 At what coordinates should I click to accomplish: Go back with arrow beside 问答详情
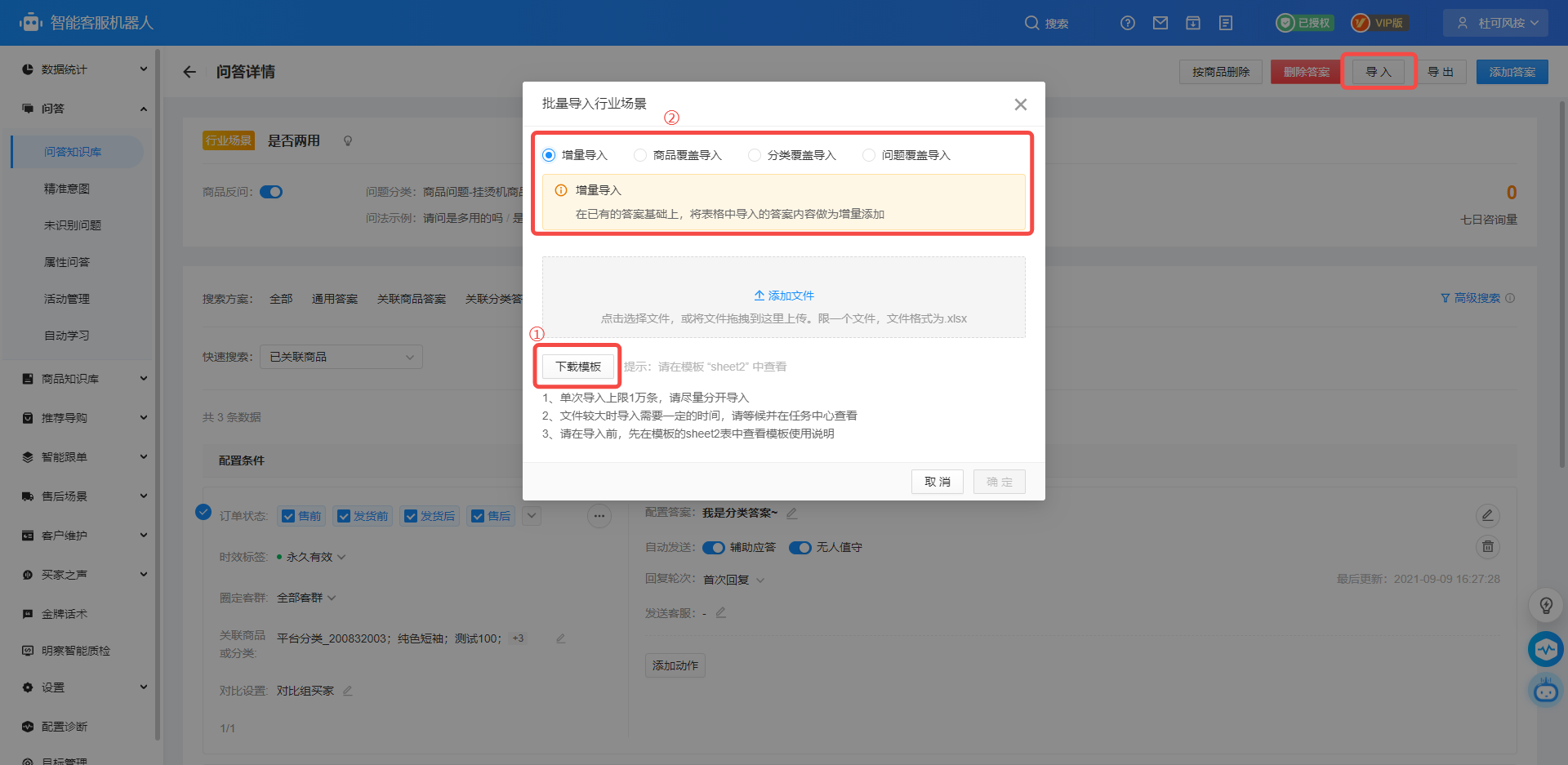[189, 72]
